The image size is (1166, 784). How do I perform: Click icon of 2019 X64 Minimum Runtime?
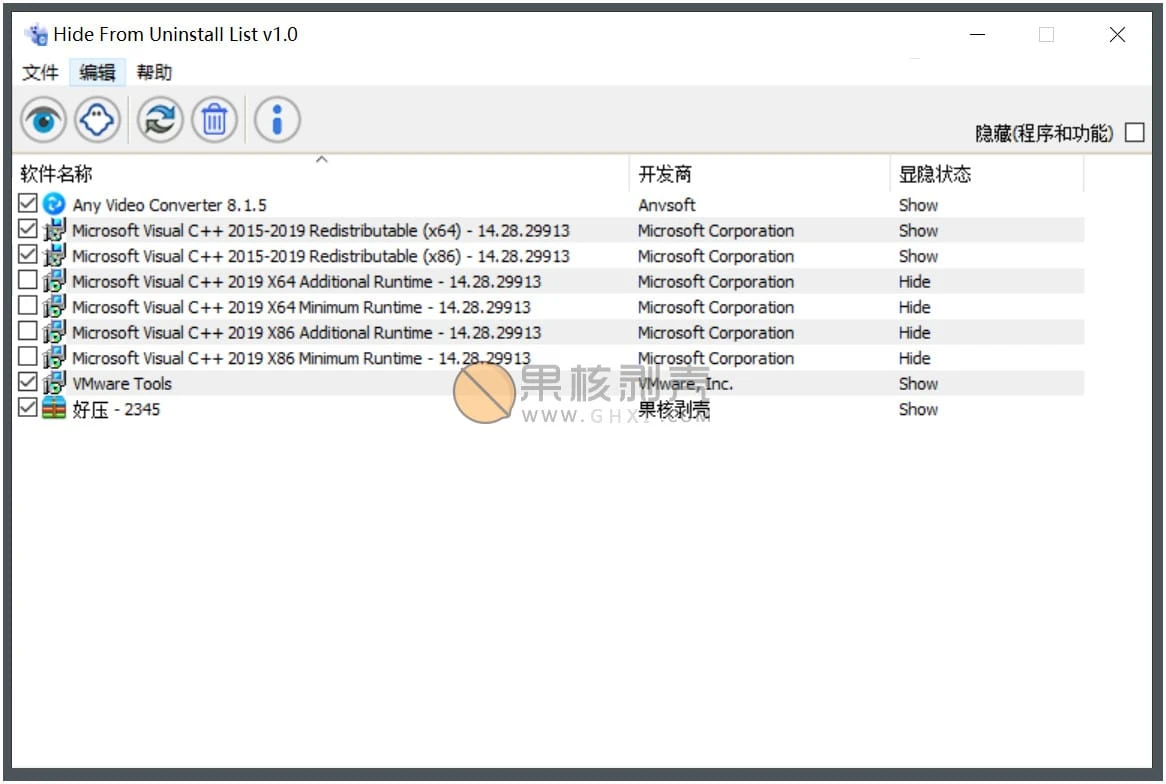(54, 306)
